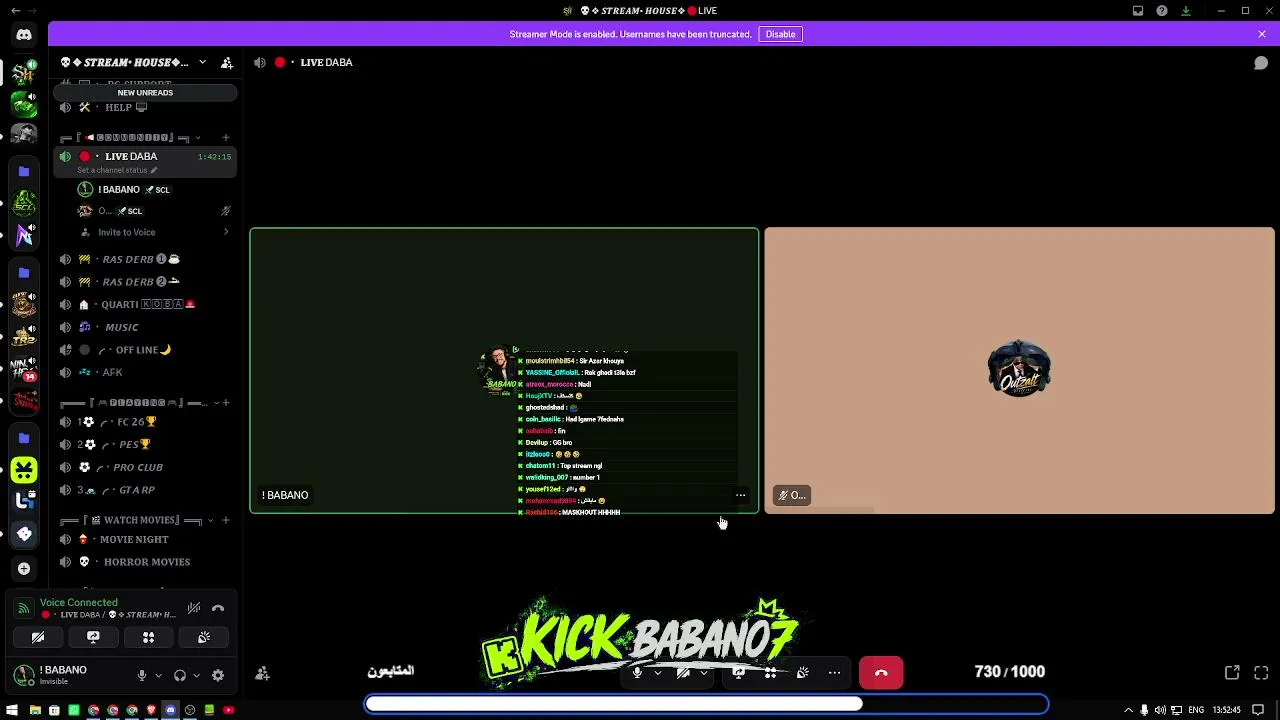The width and height of the screenshot is (1280, 720).
Task: Select the BABANO stream tile
Action: [504, 371]
